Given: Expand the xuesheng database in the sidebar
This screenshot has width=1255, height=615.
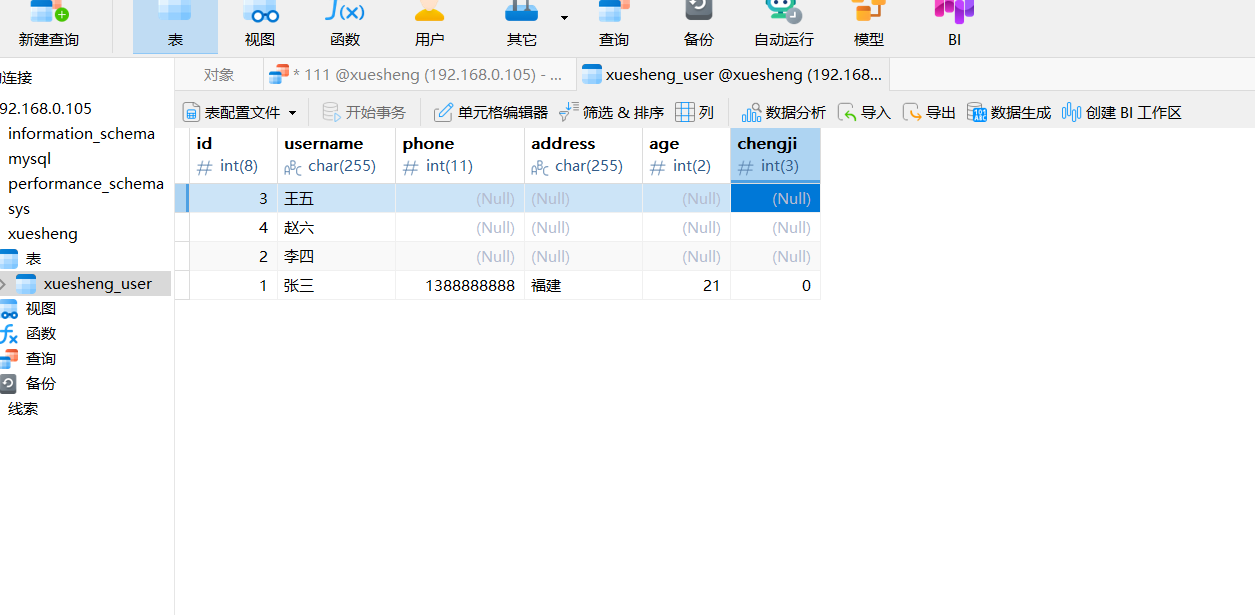Looking at the screenshot, I should [42, 233].
